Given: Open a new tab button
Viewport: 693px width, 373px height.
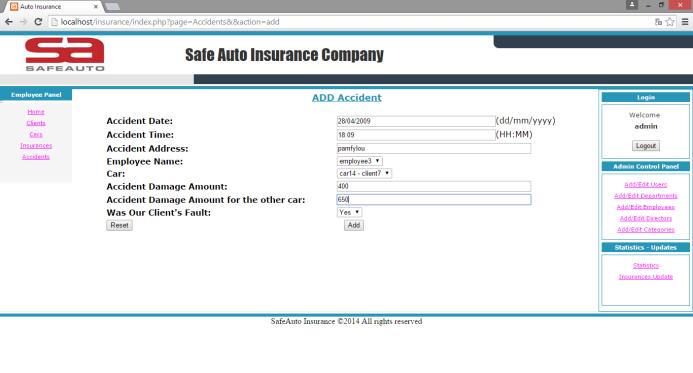Looking at the screenshot, I should [x=112, y=6].
